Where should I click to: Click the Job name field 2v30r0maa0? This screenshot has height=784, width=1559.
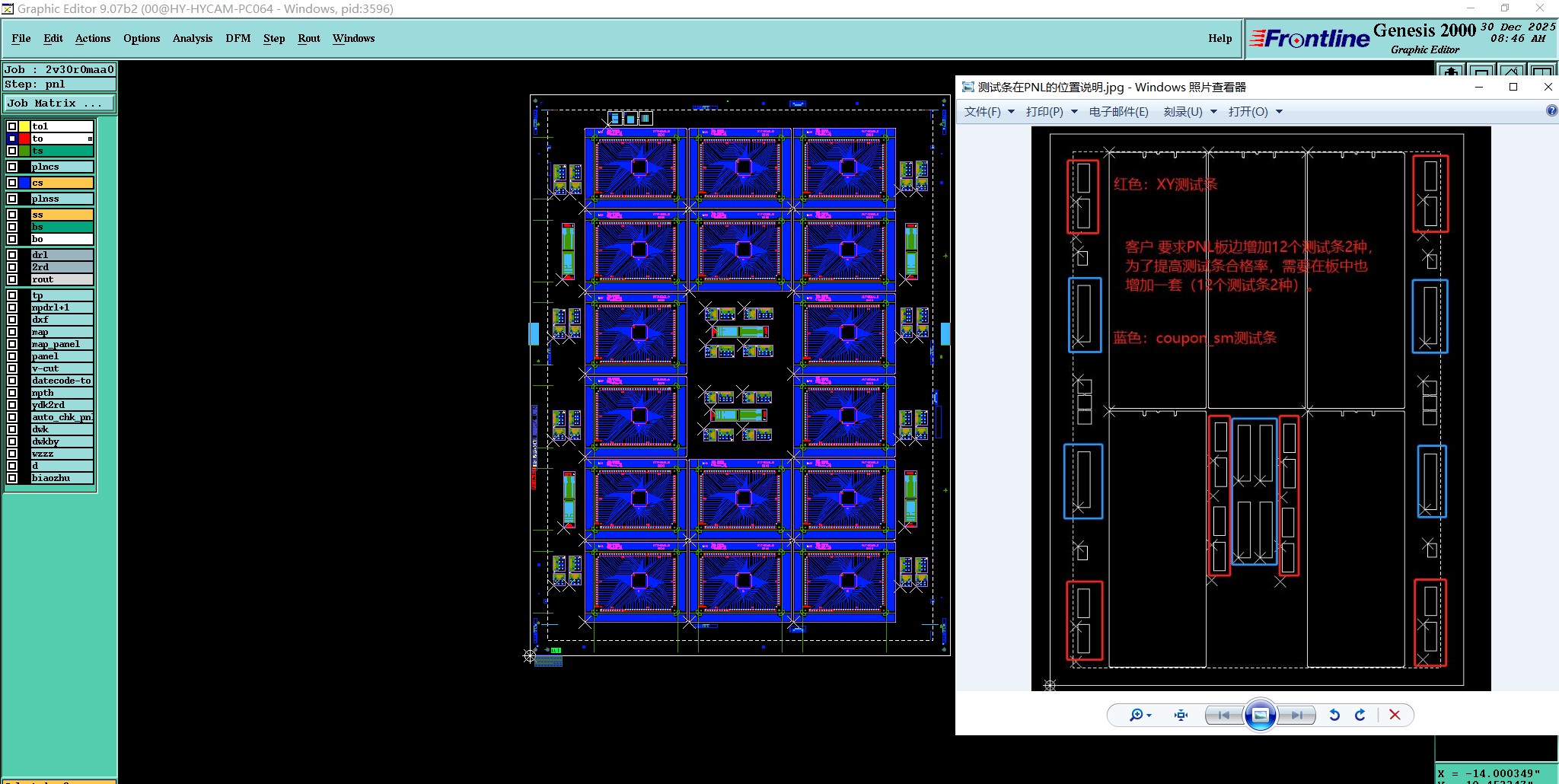tap(59, 69)
